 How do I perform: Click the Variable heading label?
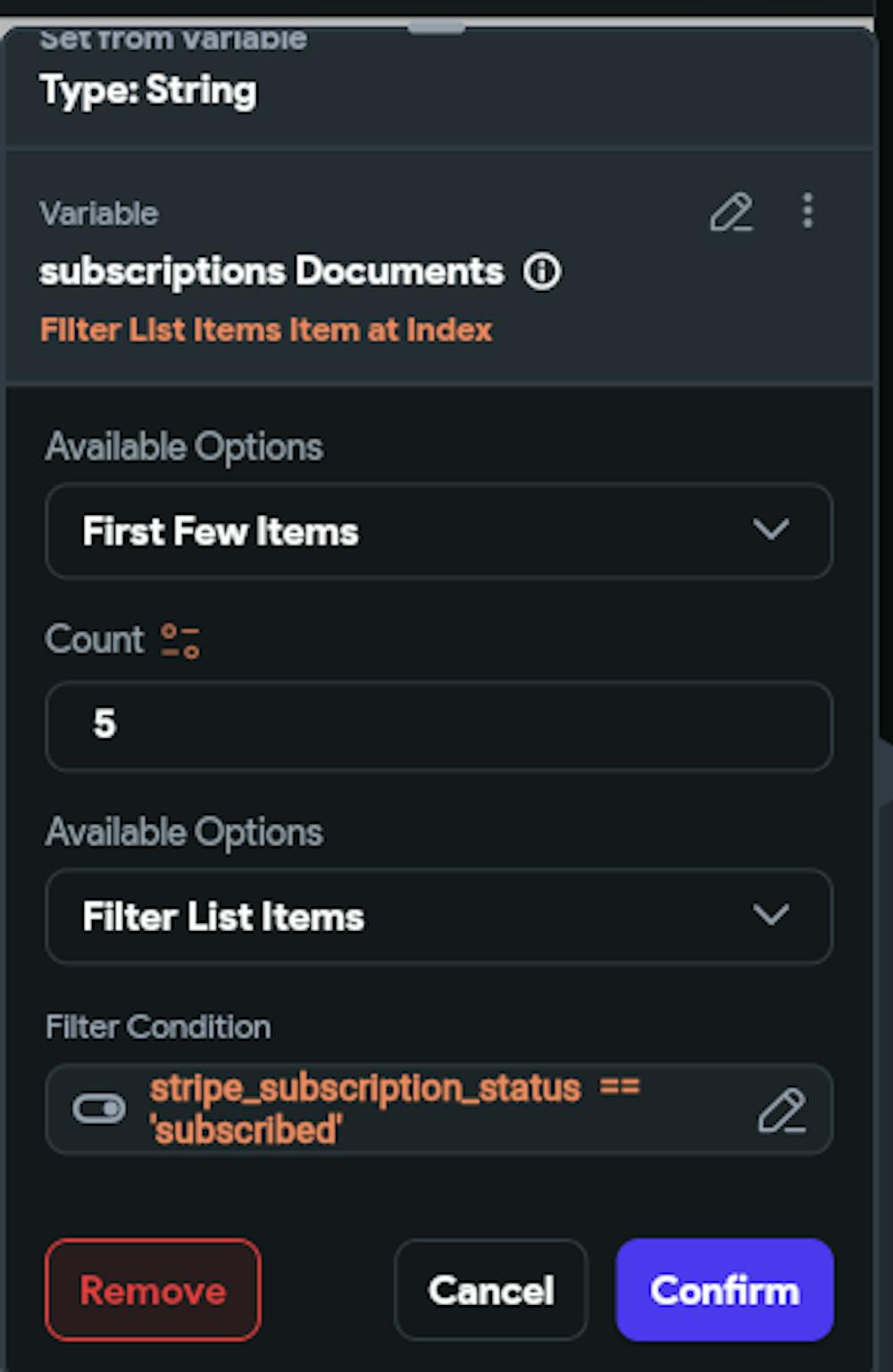tap(99, 214)
